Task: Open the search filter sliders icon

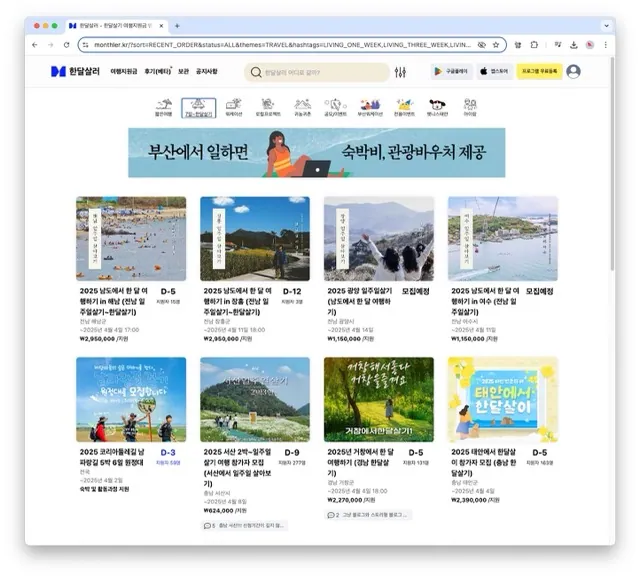Action: (x=400, y=72)
